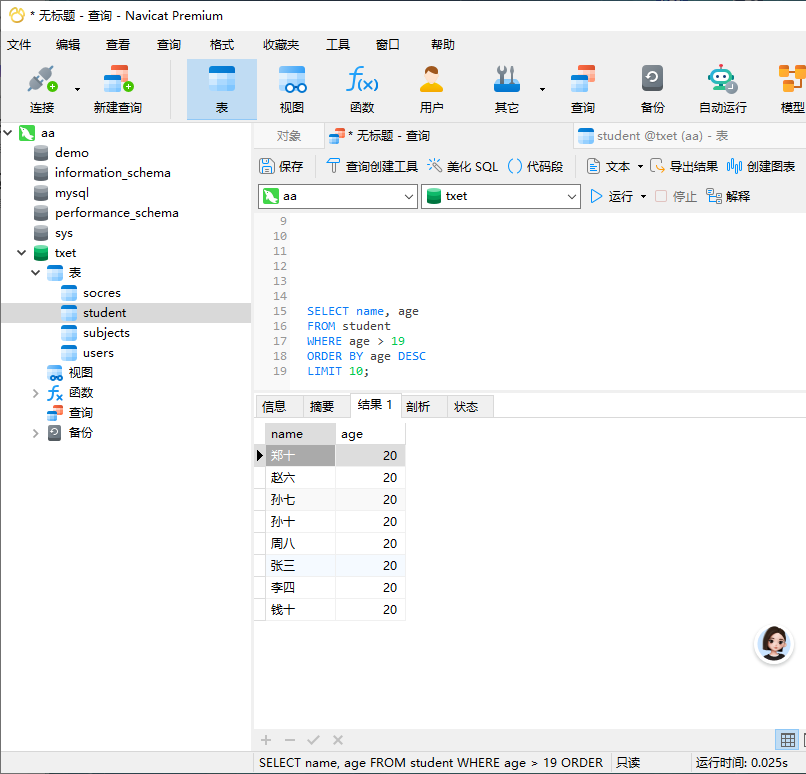The width and height of the screenshot is (806, 774).
Task: Click the New Query (新建查询) icon
Action: click(118, 79)
